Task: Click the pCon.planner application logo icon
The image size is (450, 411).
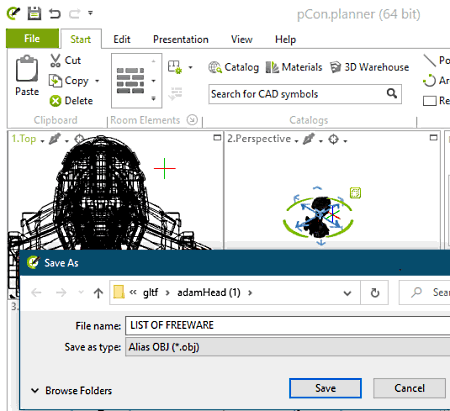Action: (x=14, y=13)
